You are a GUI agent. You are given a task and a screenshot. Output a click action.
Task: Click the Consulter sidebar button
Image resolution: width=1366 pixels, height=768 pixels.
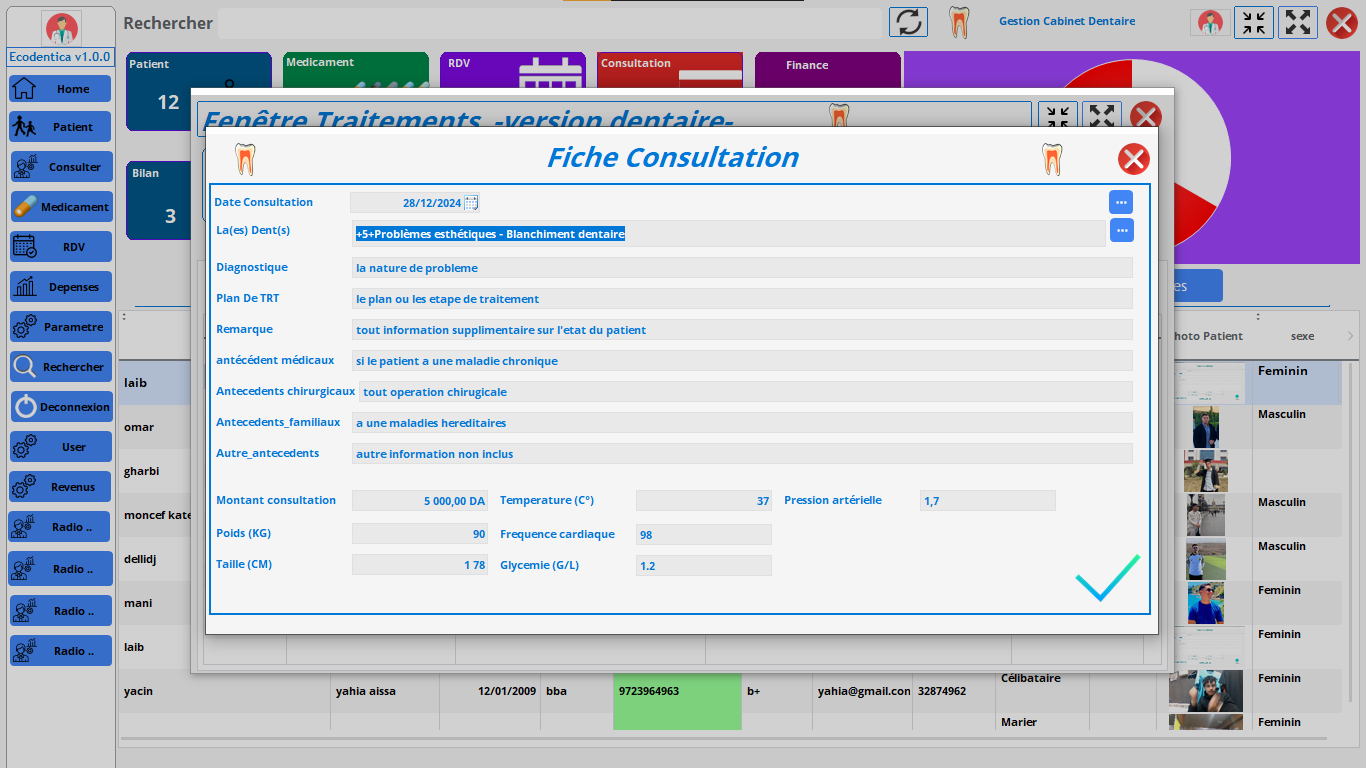60,167
